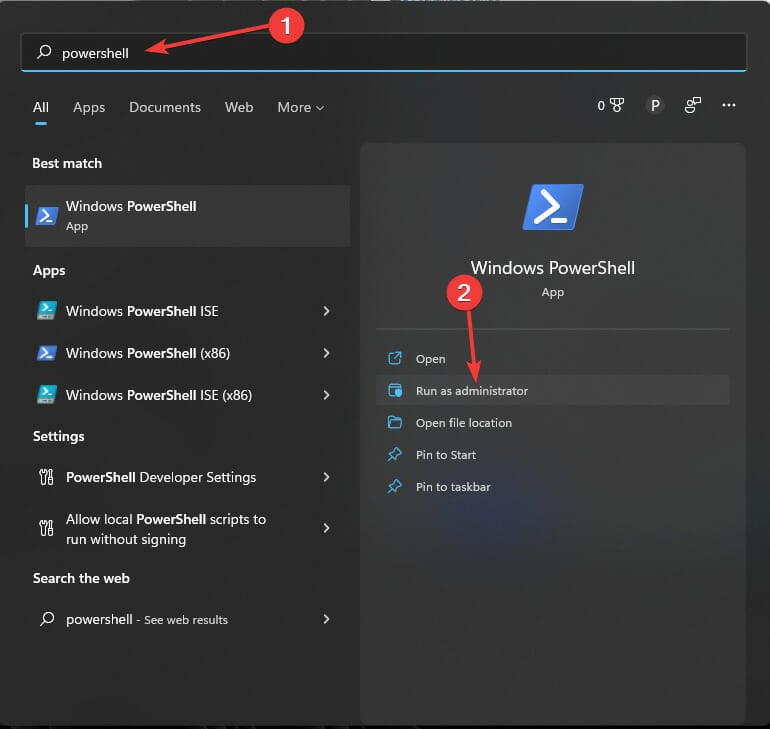The height and width of the screenshot is (729, 770).
Task: Select the Windows PowerShell best match text
Action: click(x=131, y=206)
